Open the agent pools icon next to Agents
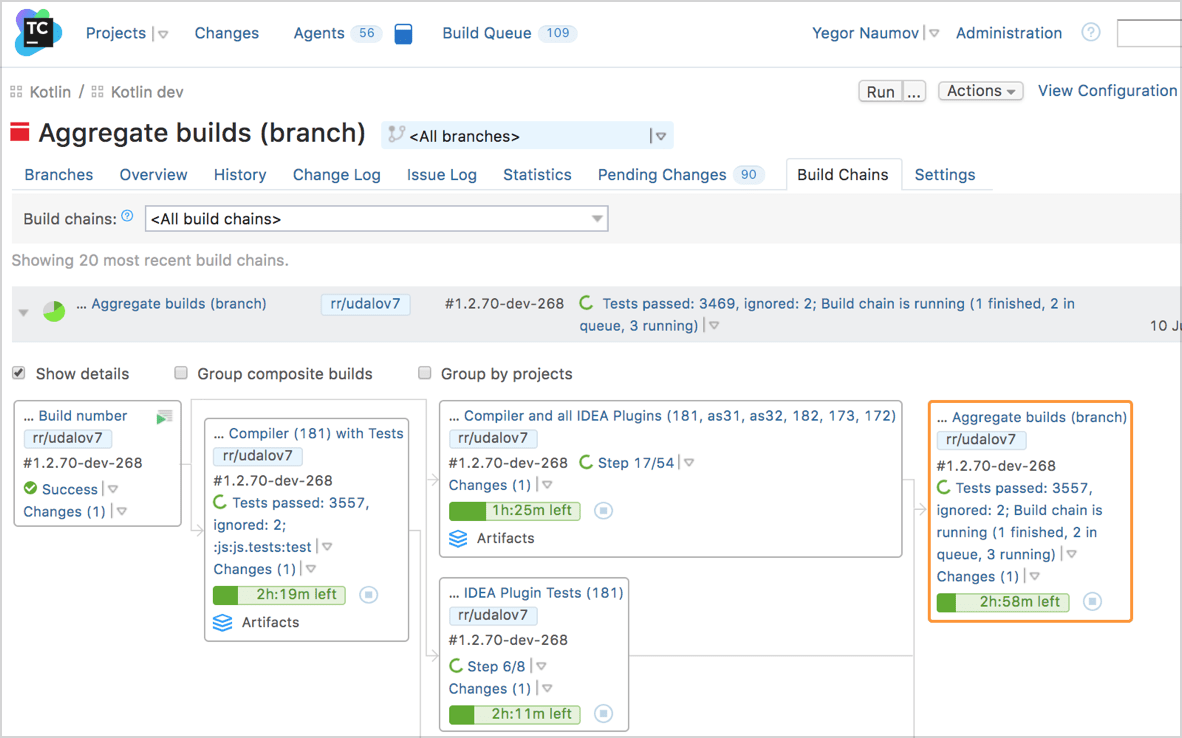Image resolution: width=1182 pixels, height=738 pixels. pyautogui.click(x=403, y=34)
